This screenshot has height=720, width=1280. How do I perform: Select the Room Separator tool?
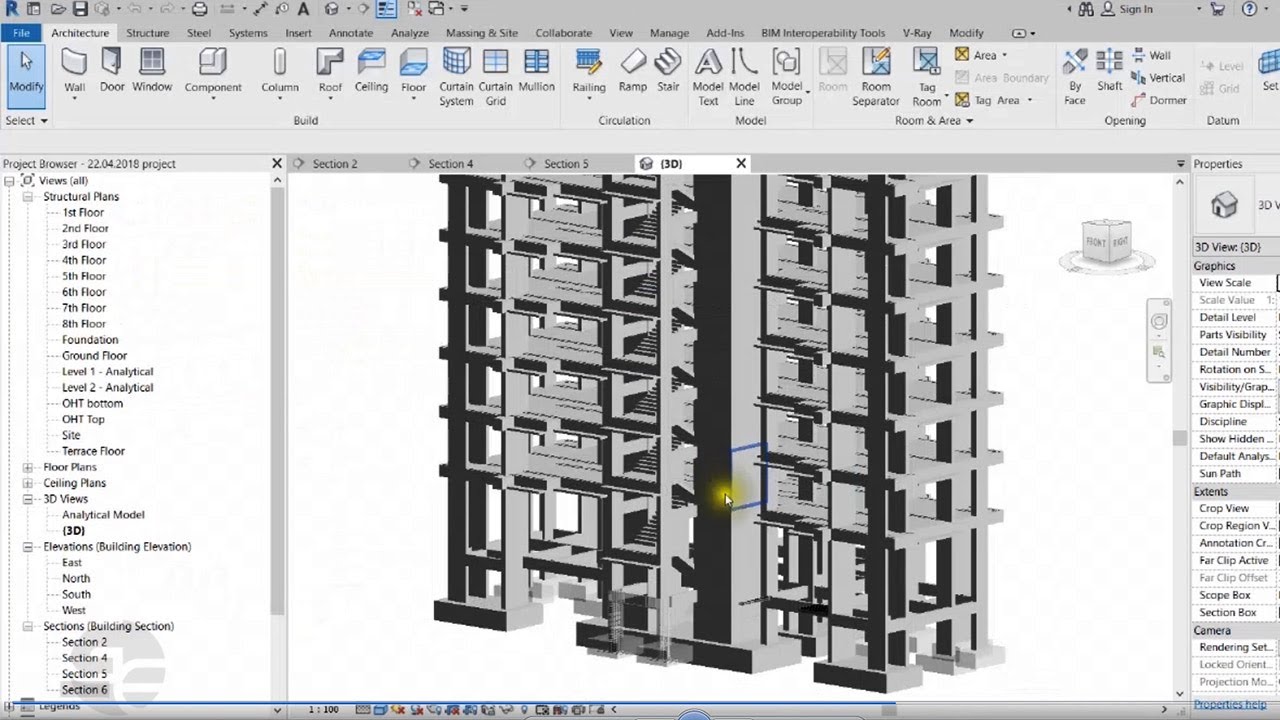(x=876, y=77)
